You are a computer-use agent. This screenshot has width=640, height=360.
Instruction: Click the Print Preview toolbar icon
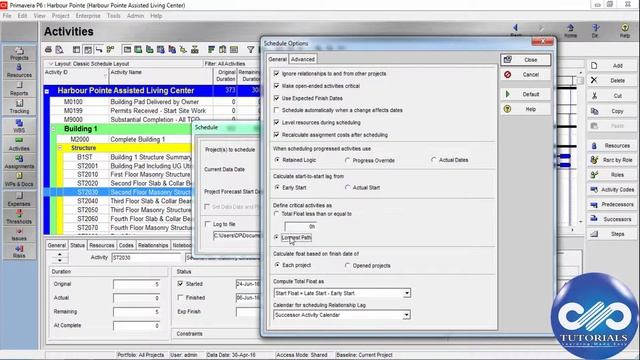click(x=59, y=50)
